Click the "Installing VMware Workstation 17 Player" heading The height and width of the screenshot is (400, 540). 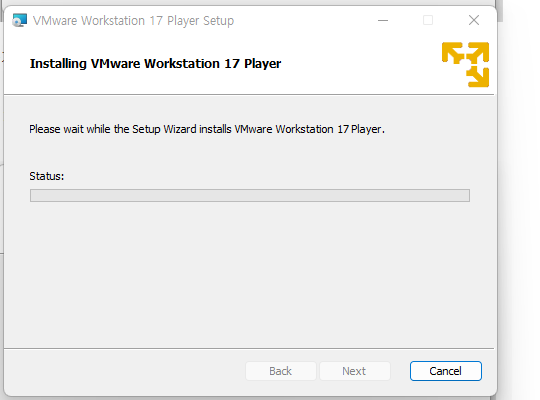155,64
